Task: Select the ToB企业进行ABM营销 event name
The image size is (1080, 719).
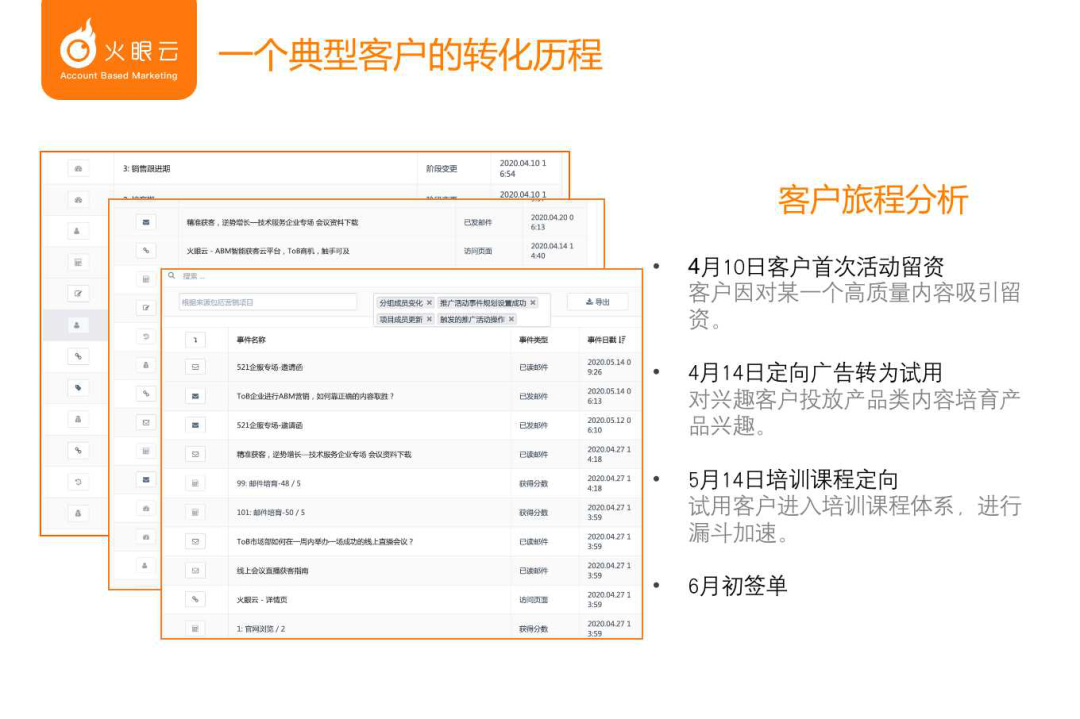Action: (315, 396)
